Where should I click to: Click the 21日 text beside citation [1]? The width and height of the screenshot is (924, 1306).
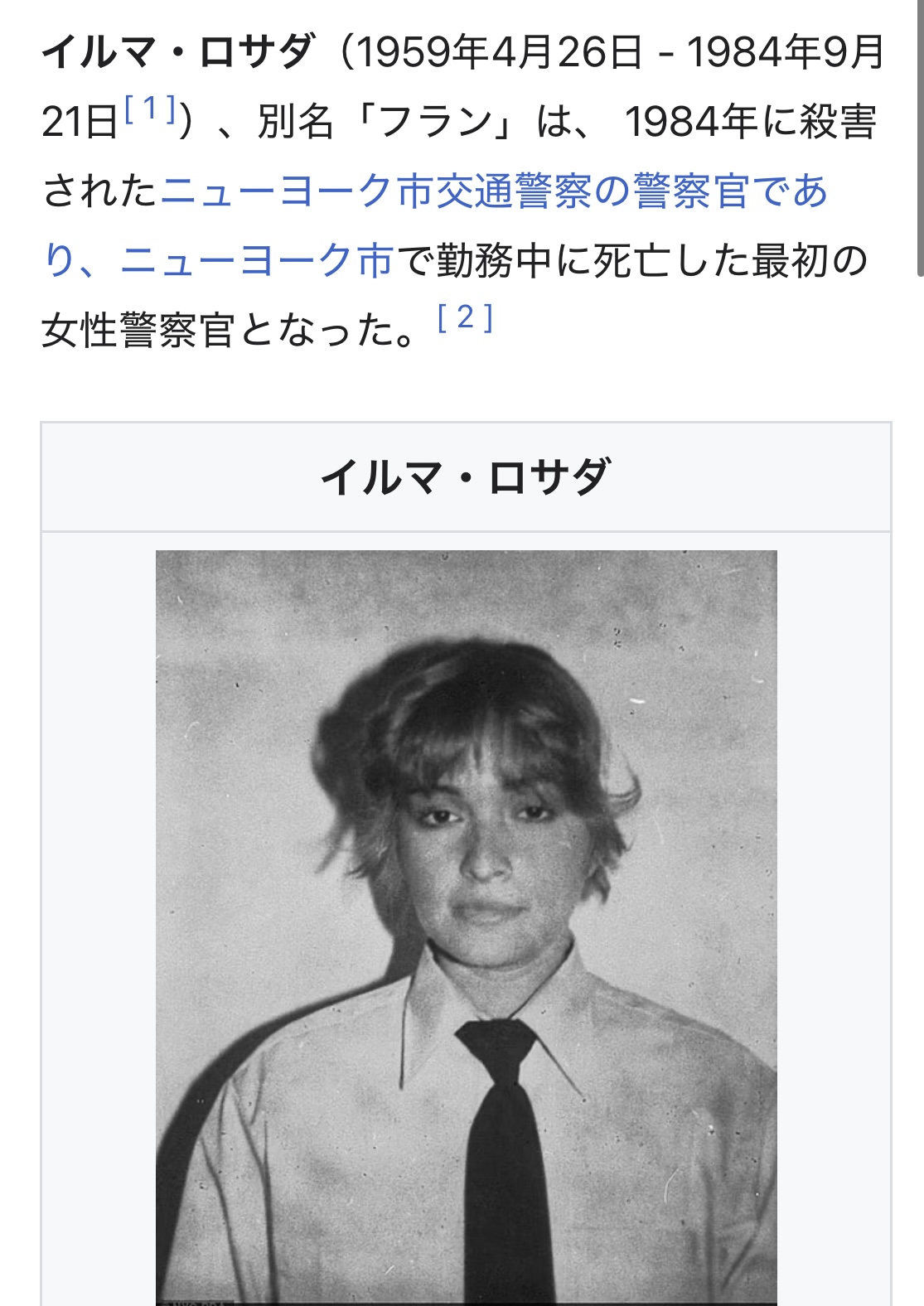80,123
